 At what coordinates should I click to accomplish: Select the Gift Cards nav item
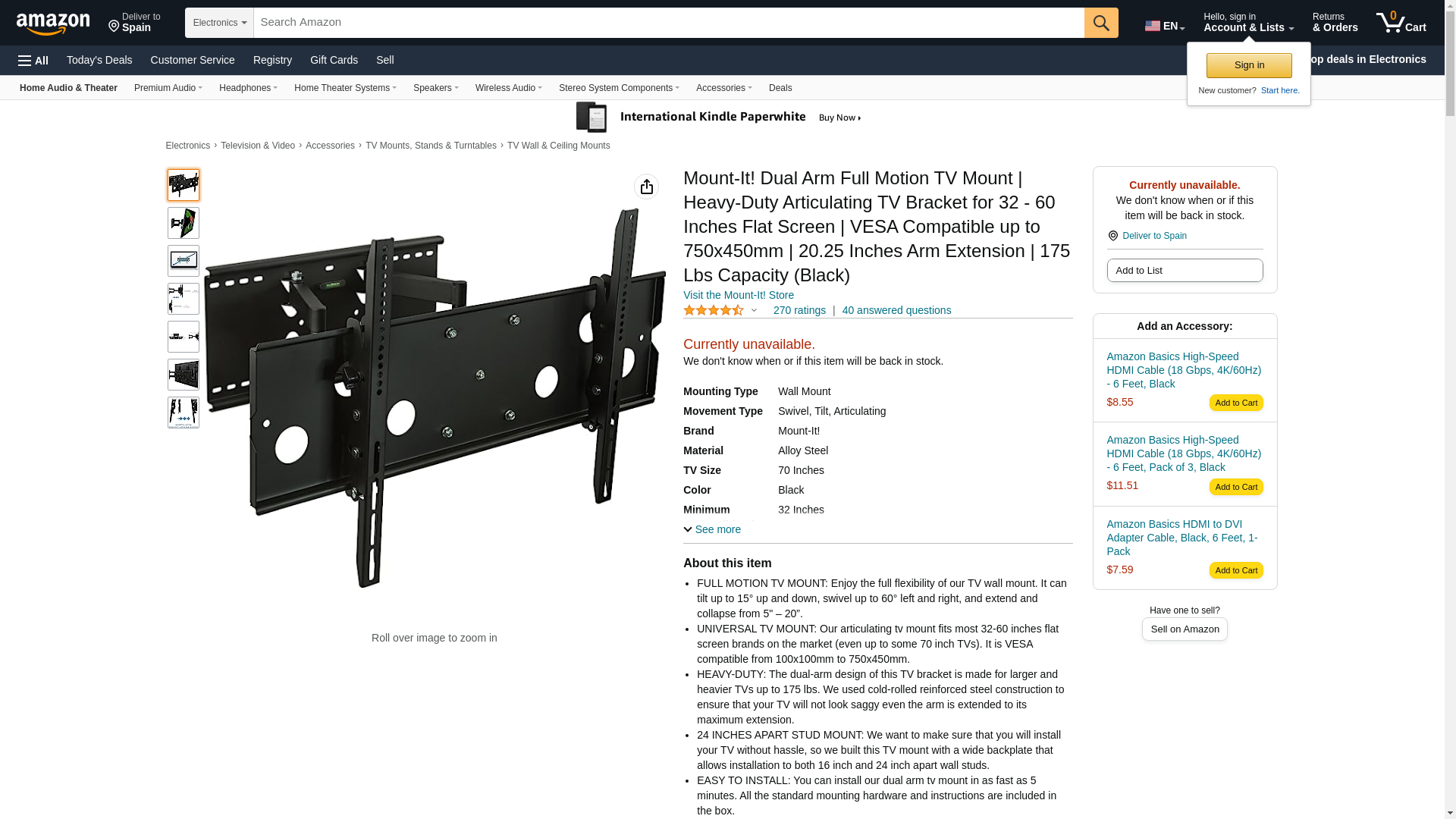(x=334, y=60)
